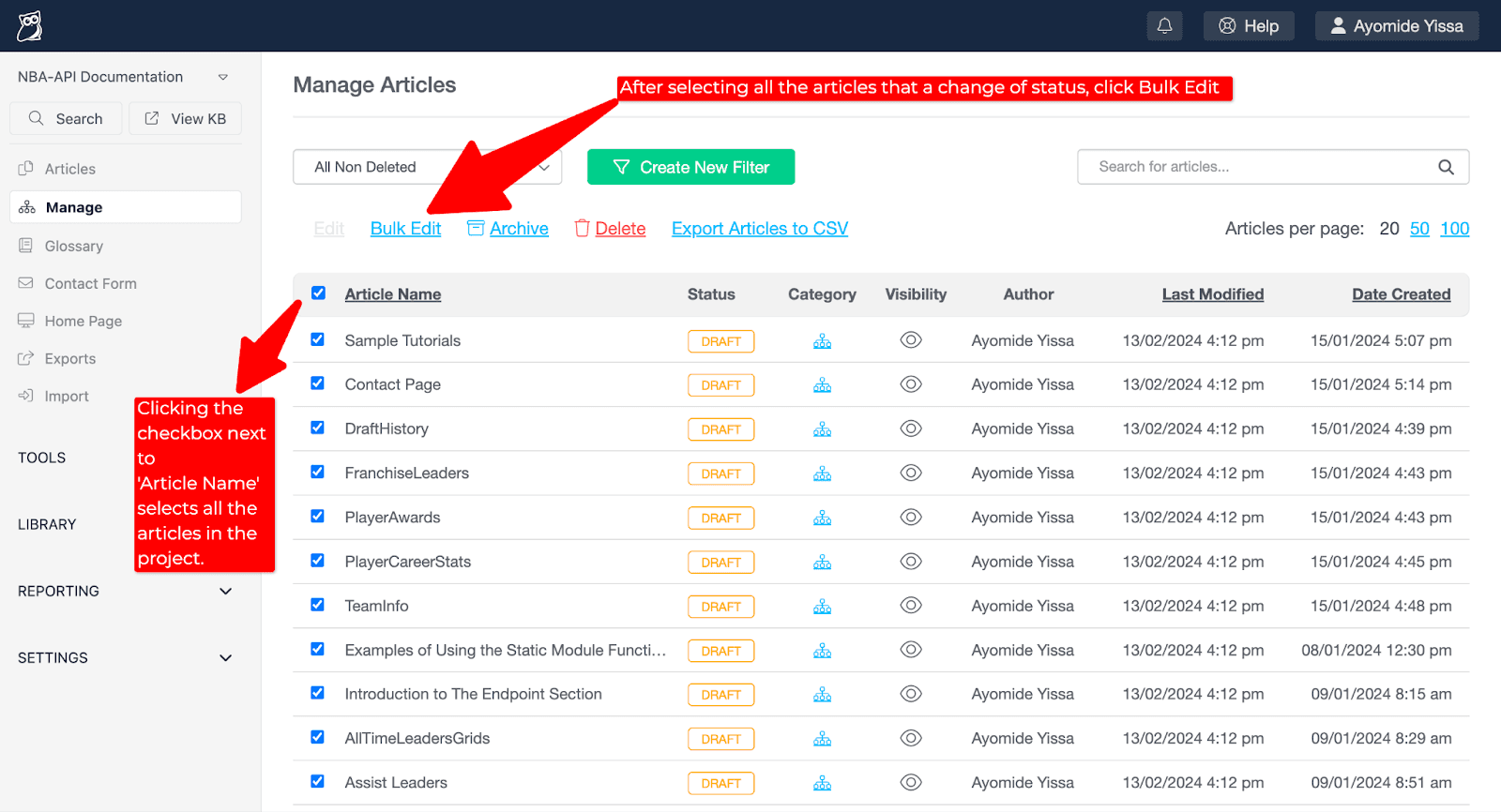This screenshot has height=812, width=1501.
Task: Click Create New Filter button
Action: [690, 167]
